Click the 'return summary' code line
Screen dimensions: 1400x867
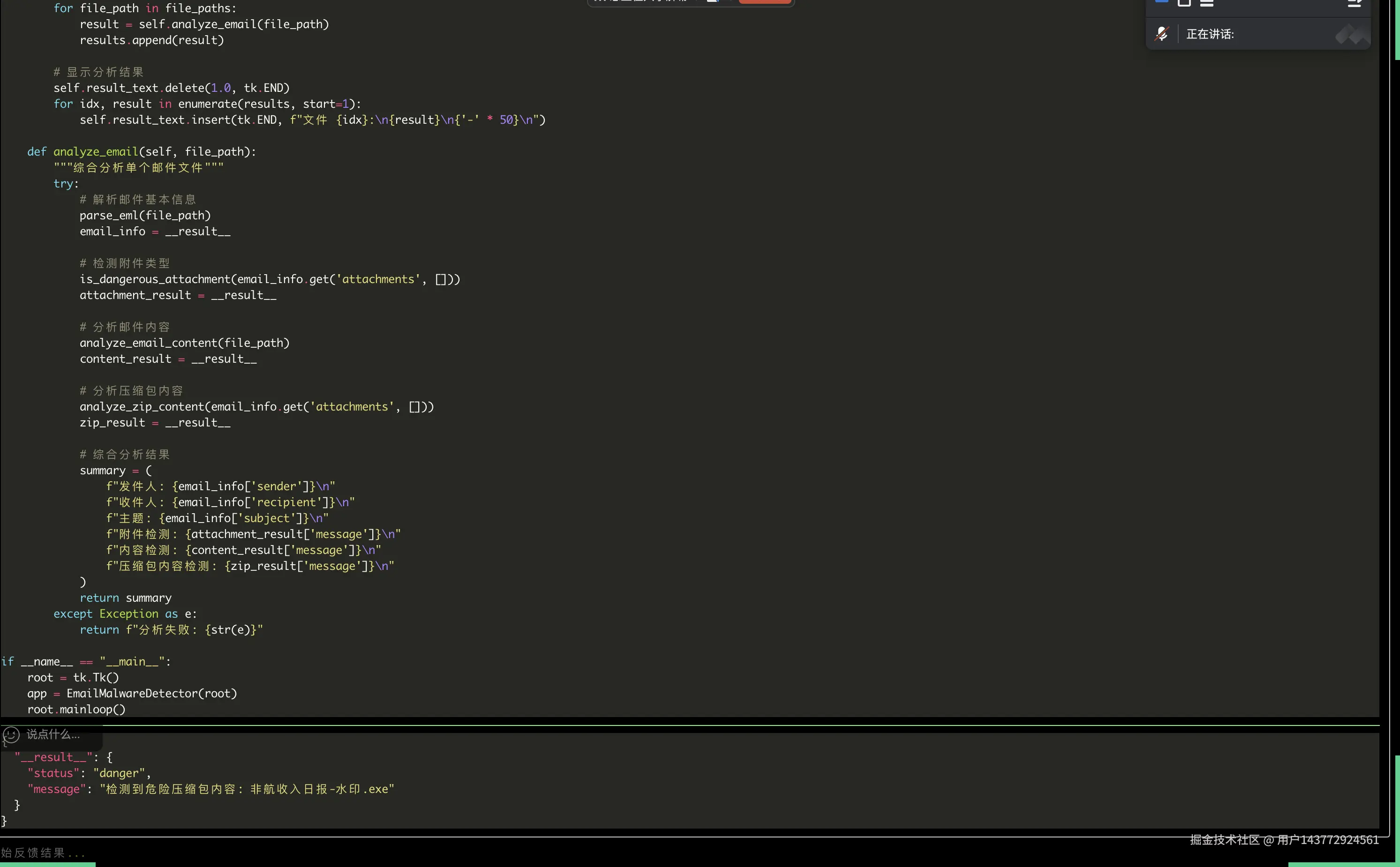126,598
